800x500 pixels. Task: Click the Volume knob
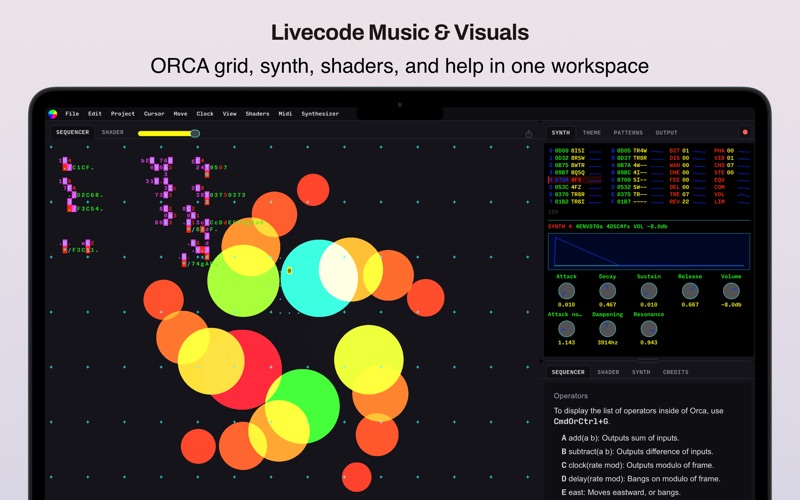coord(731,291)
